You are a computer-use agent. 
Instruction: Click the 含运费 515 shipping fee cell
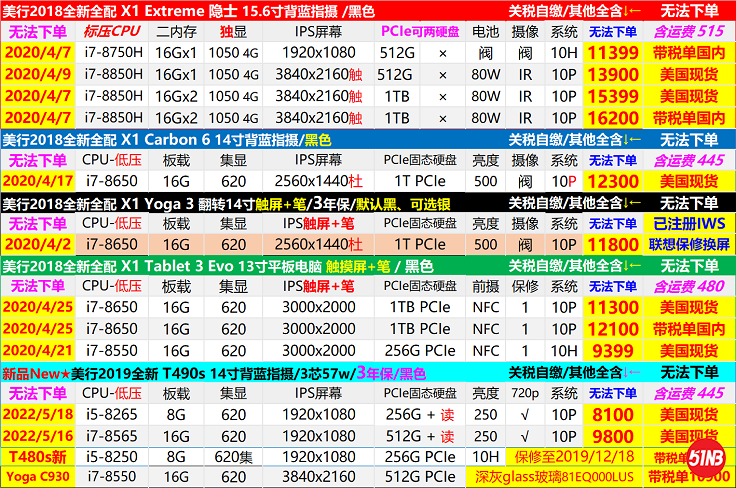(688, 32)
